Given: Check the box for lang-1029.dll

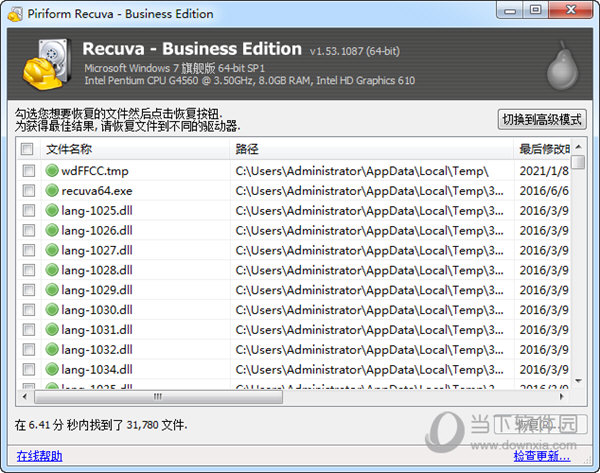Looking at the screenshot, I should tap(29, 290).
